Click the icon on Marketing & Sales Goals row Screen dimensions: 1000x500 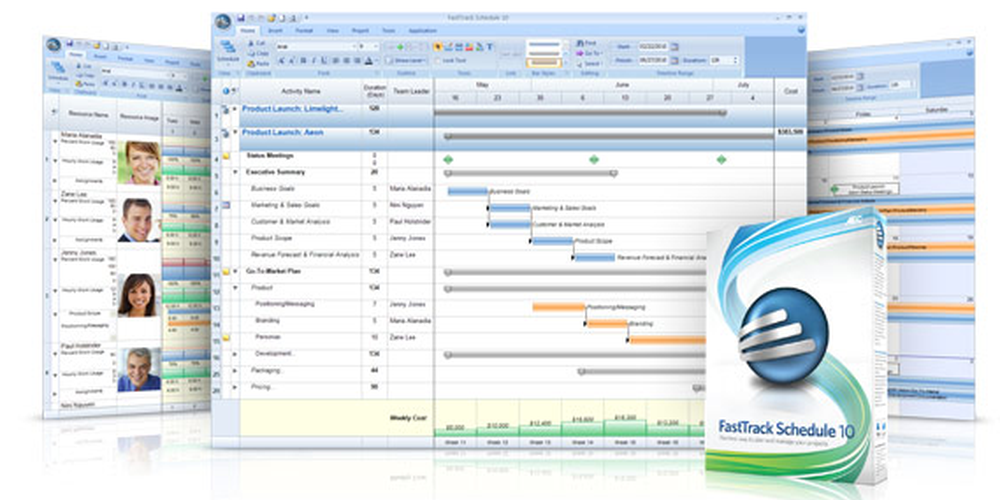tap(226, 205)
